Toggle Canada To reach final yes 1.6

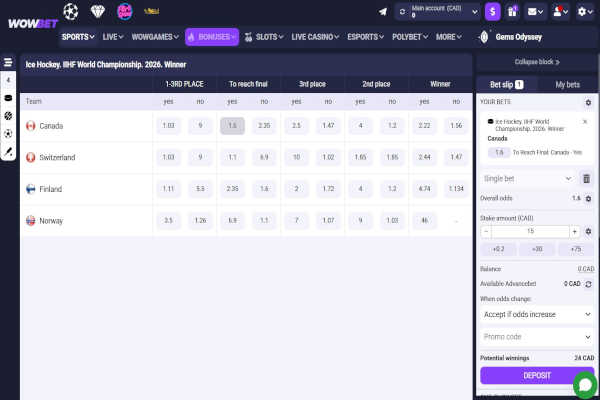[x=232, y=126]
